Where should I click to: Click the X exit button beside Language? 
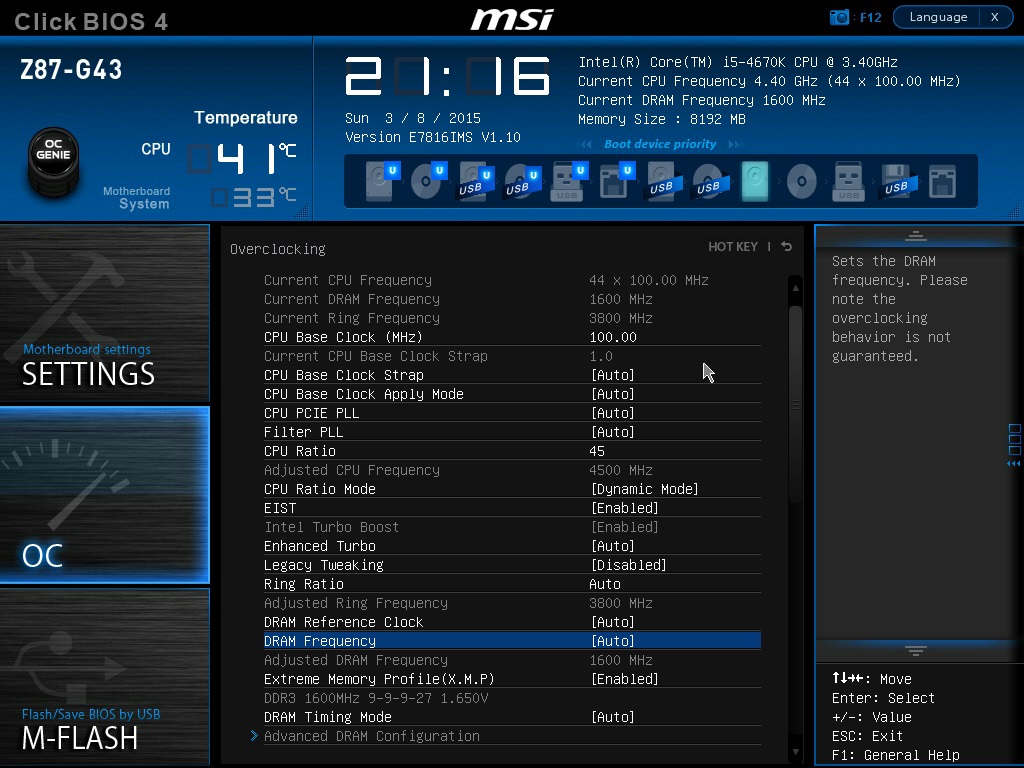(995, 17)
